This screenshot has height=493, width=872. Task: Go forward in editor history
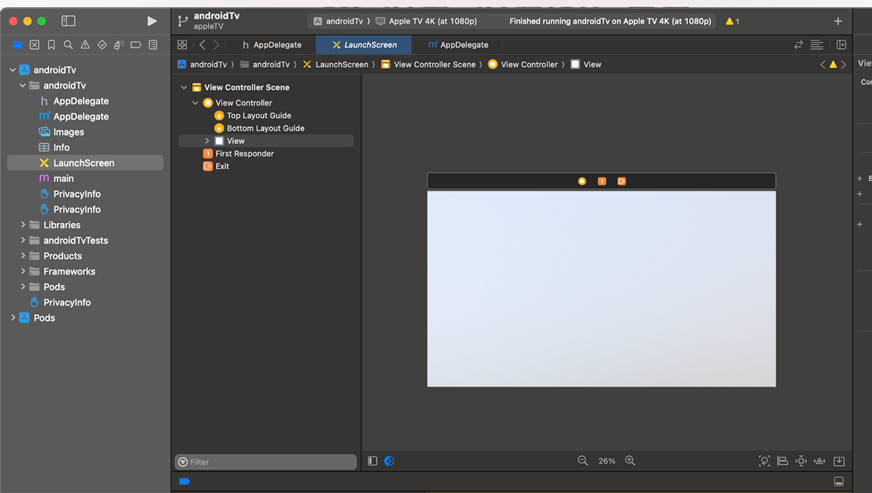click(x=216, y=45)
